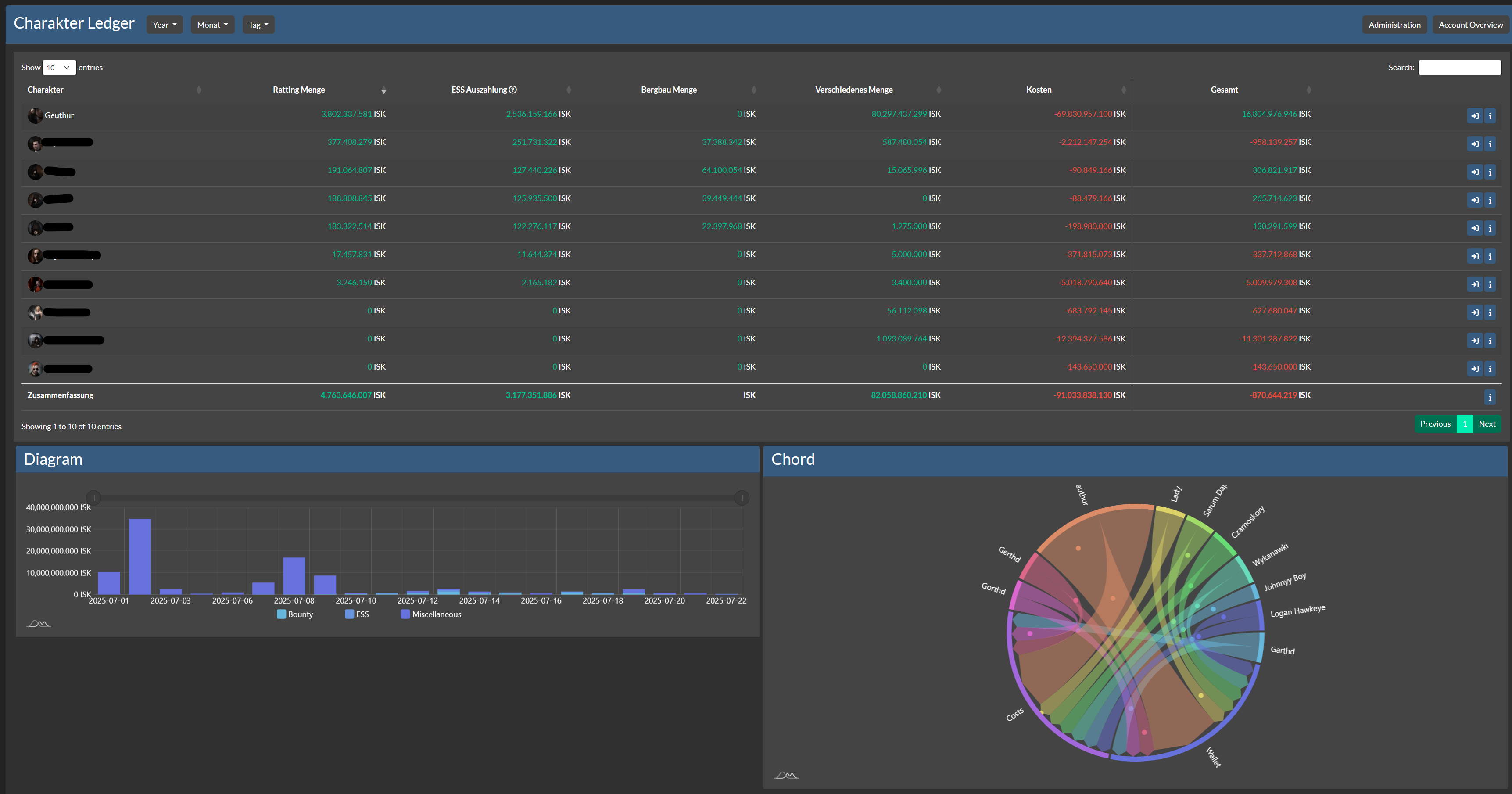Toggle Miscellaneous series in chart legend
Screen dimensions: 1512x794
[x=431, y=614]
